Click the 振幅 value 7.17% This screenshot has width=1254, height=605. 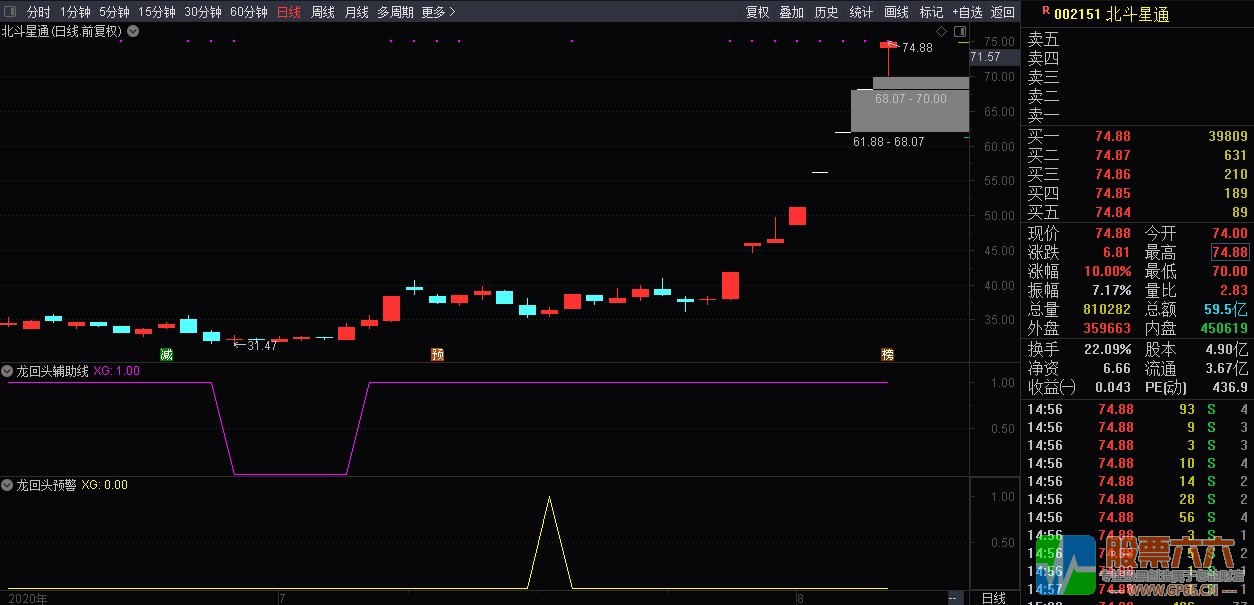1112,290
